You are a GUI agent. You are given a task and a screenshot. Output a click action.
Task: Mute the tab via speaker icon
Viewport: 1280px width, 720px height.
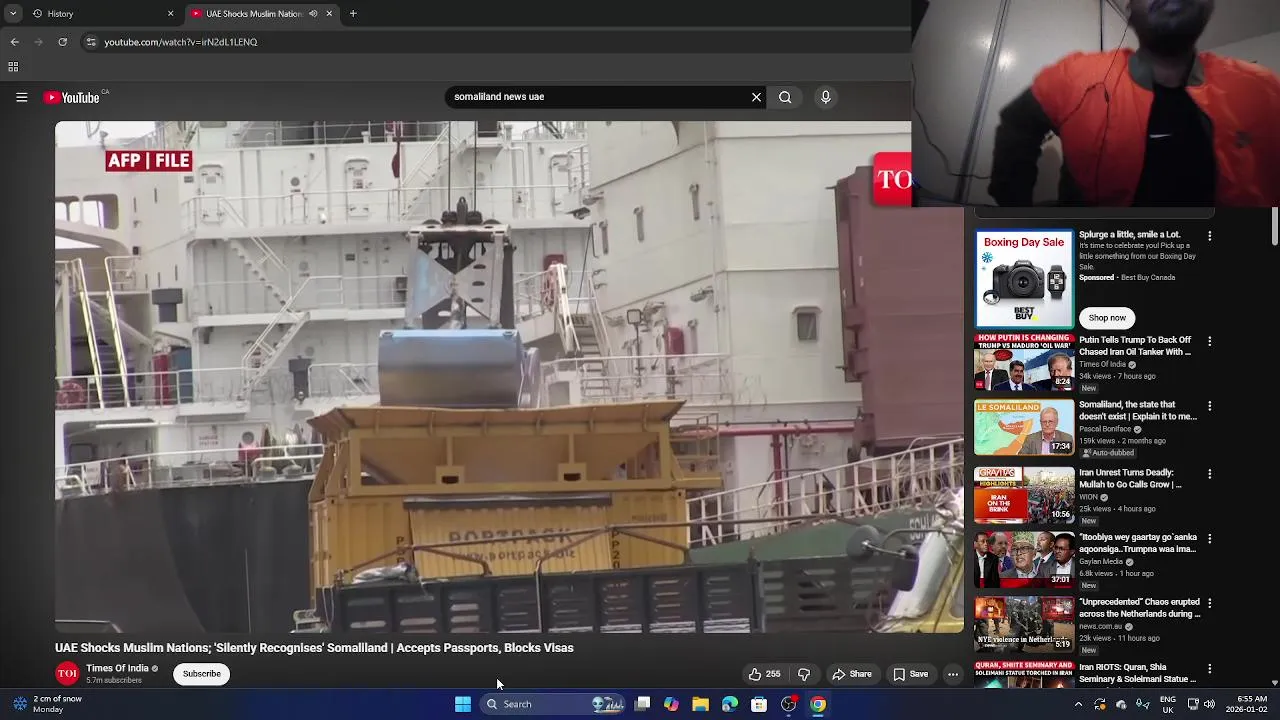pyautogui.click(x=313, y=14)
